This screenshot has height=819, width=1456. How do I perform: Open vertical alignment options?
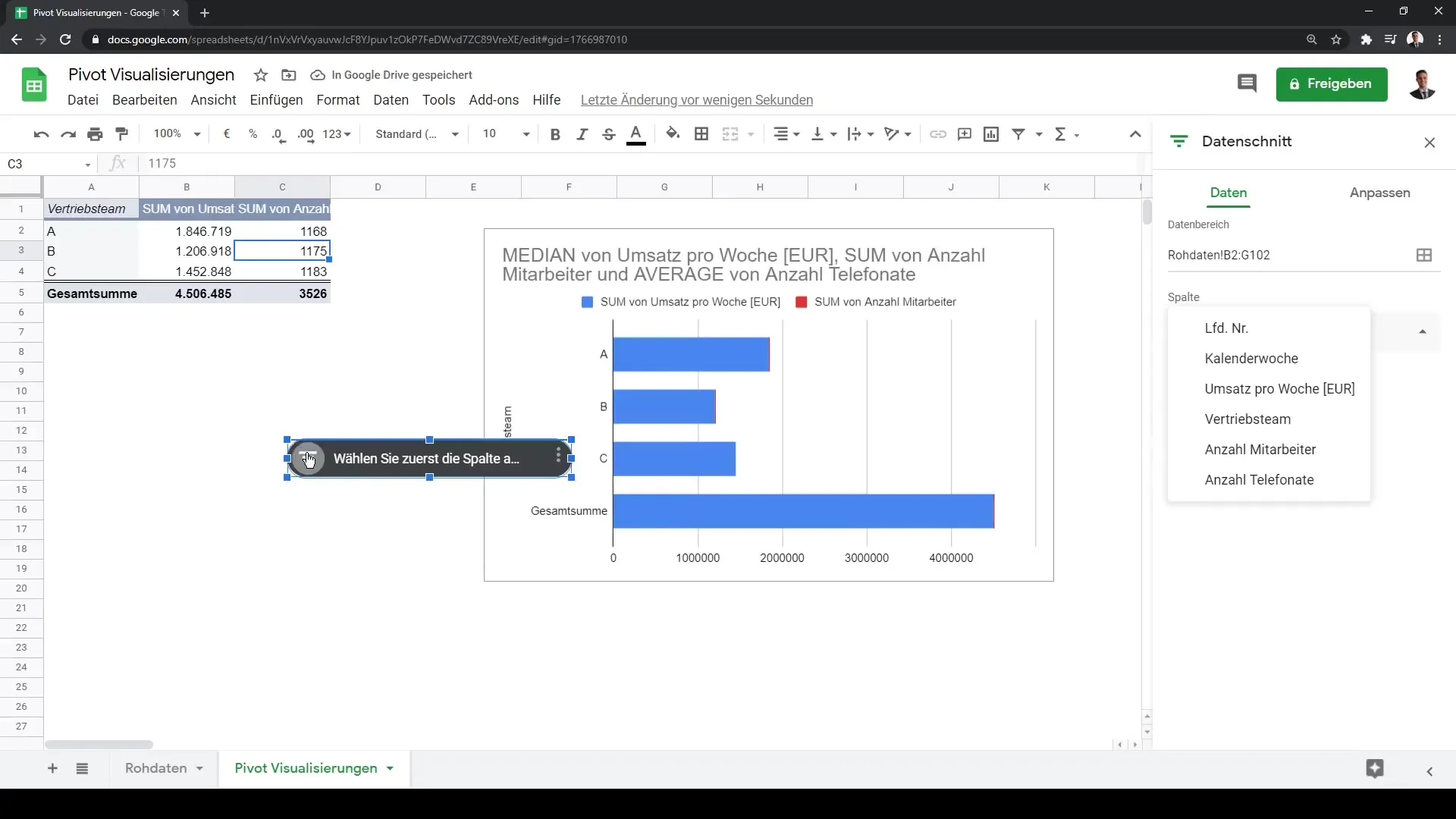tap(824, 134)
